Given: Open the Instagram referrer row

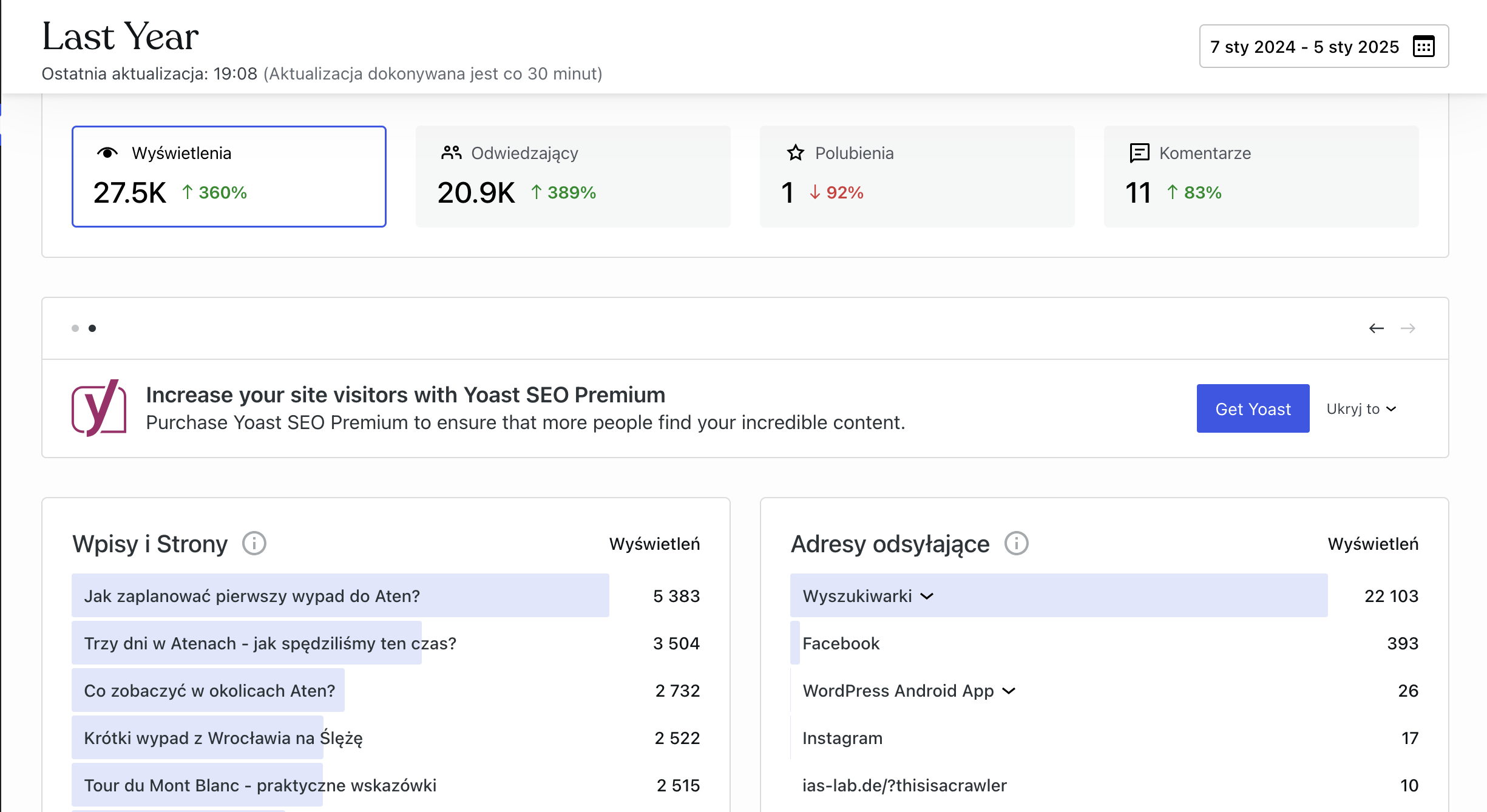Looking at the screenshot, I should coord(1104,738).
